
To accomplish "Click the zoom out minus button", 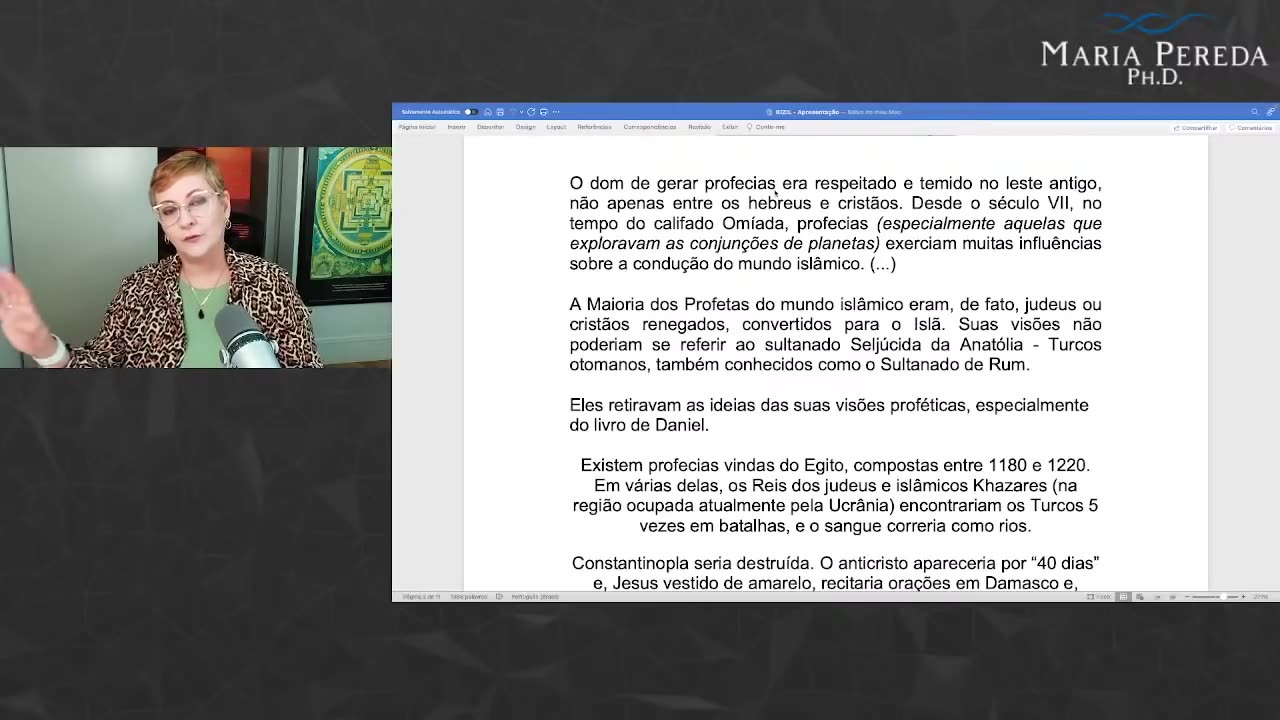I will coord(1187,597).
